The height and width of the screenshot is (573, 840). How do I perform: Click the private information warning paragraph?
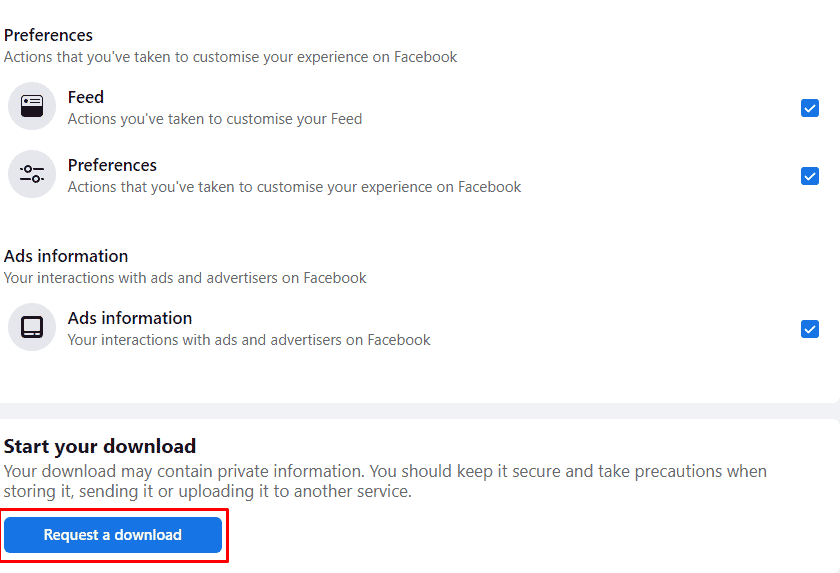385,481
